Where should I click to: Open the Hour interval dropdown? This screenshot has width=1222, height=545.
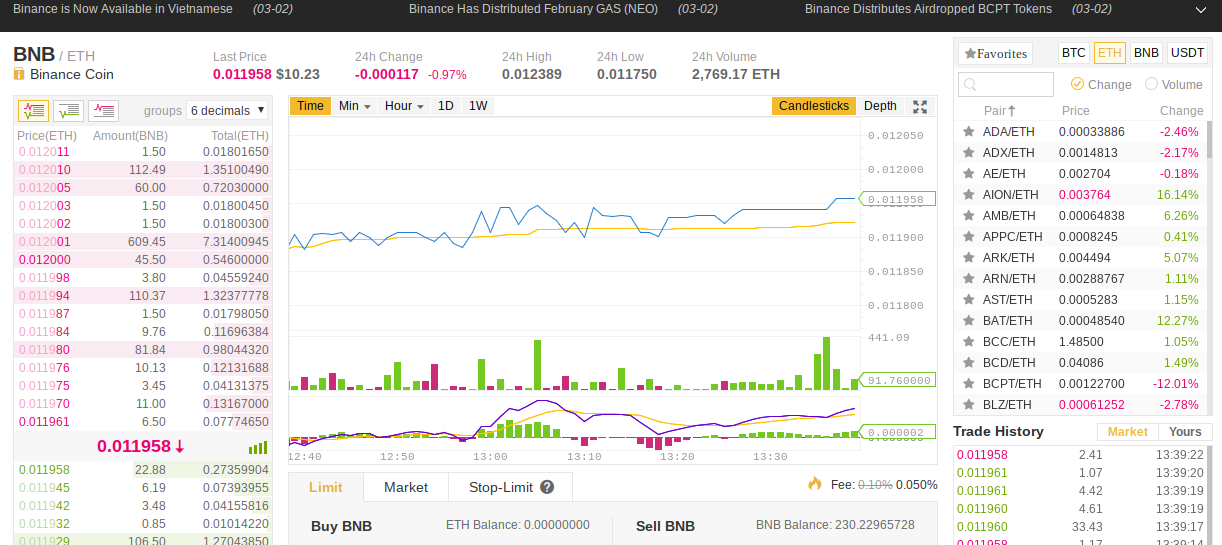[404, 106]
